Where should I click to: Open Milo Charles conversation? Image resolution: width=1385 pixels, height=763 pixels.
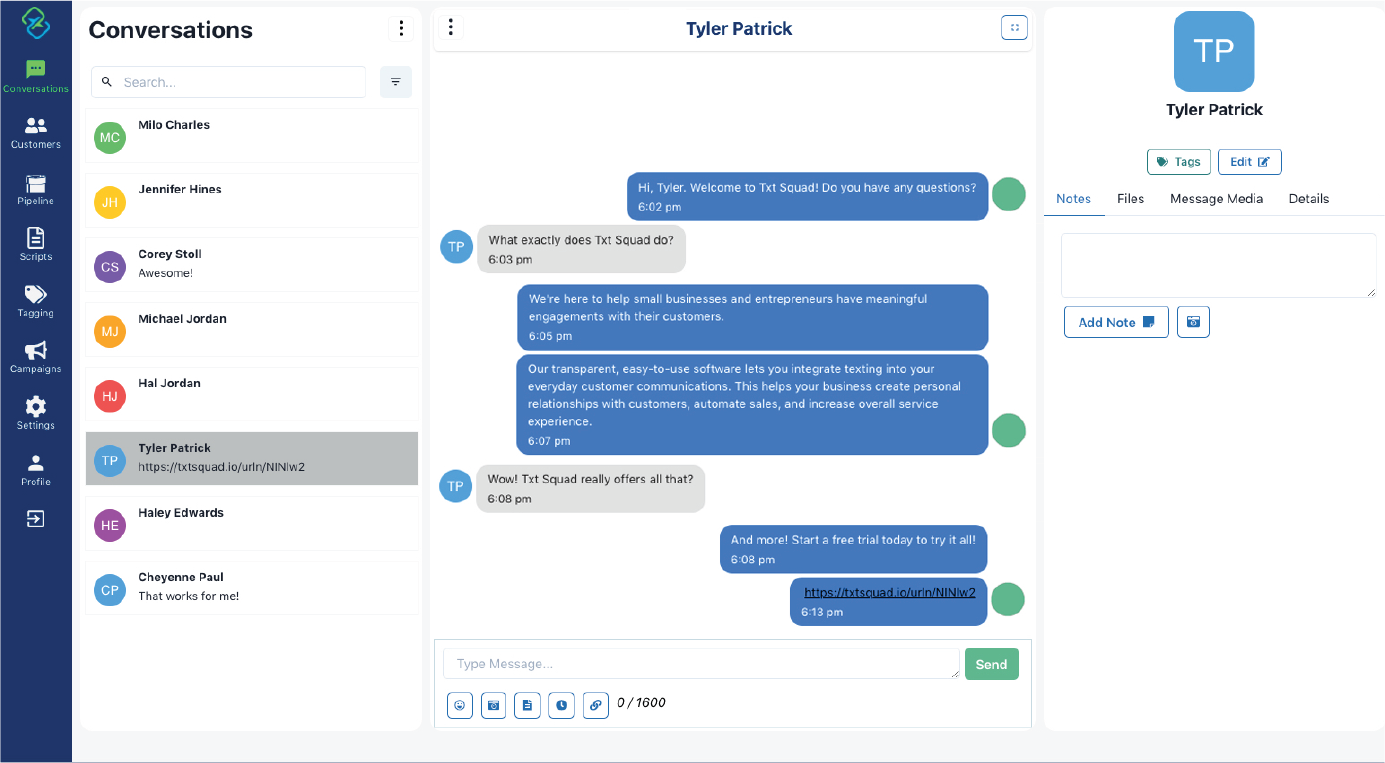(x=252, y=136)
